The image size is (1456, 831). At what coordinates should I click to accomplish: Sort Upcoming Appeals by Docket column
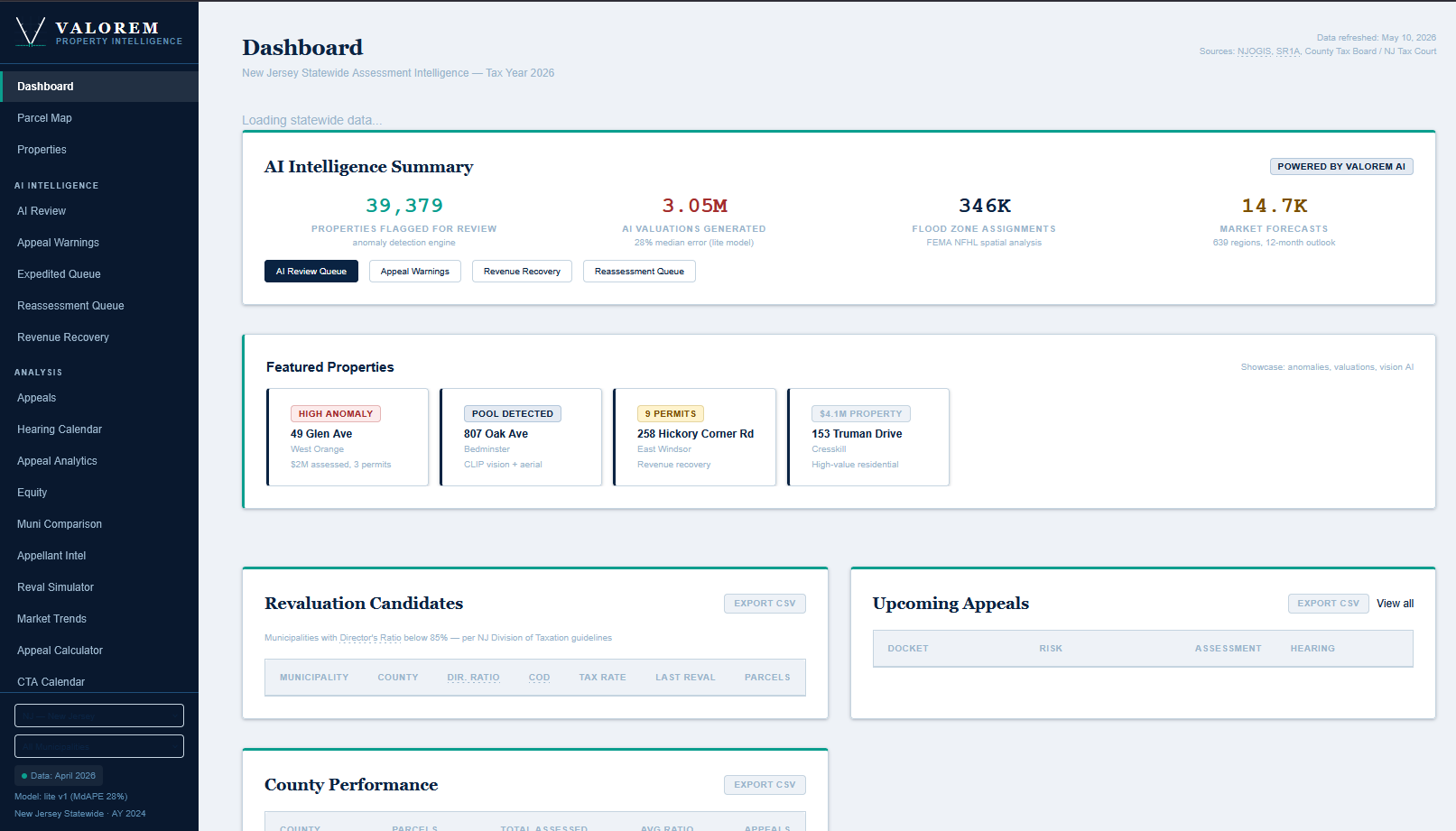[908, 649]
